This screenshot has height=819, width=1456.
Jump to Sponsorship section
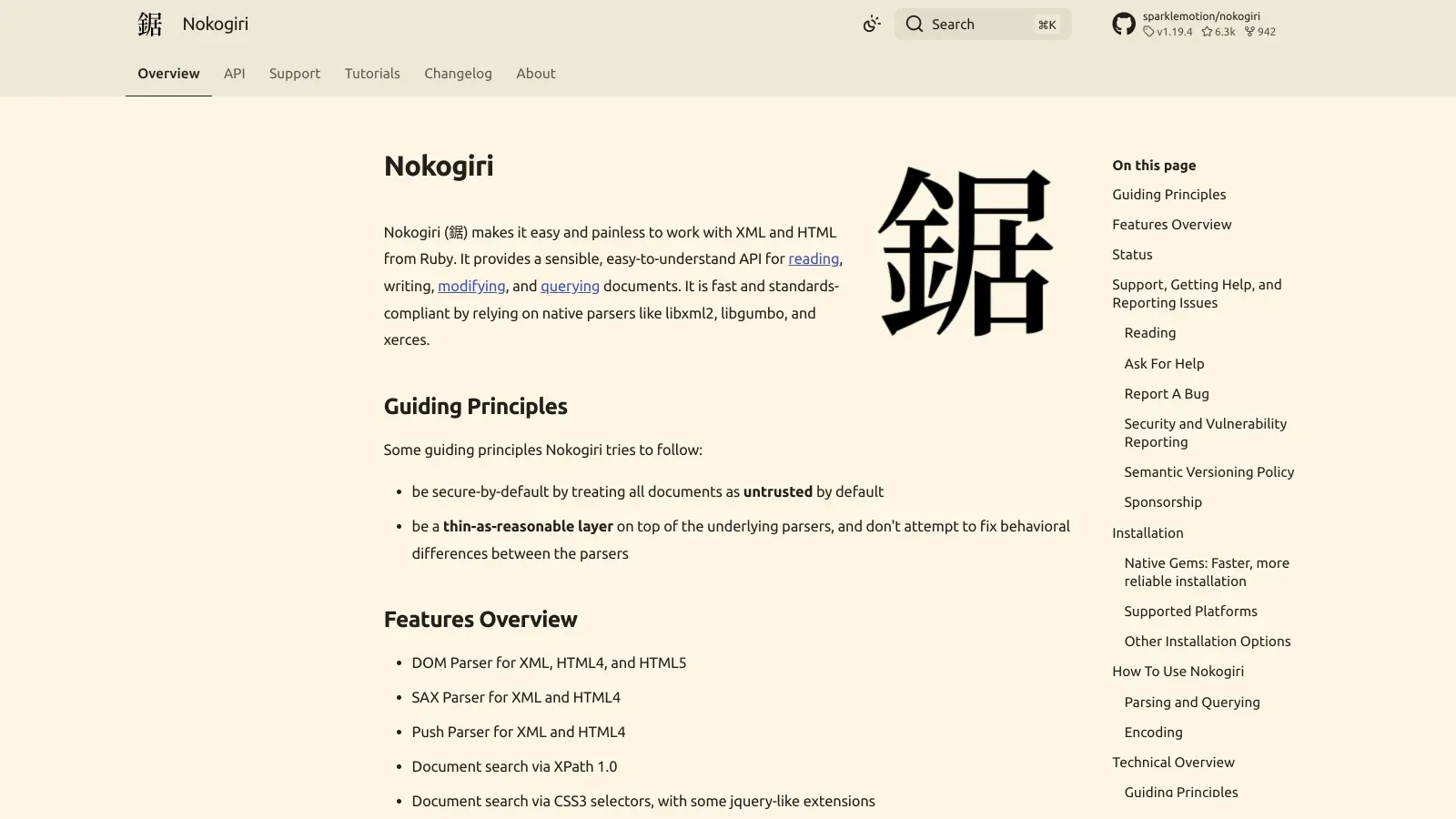point(1163,502)
